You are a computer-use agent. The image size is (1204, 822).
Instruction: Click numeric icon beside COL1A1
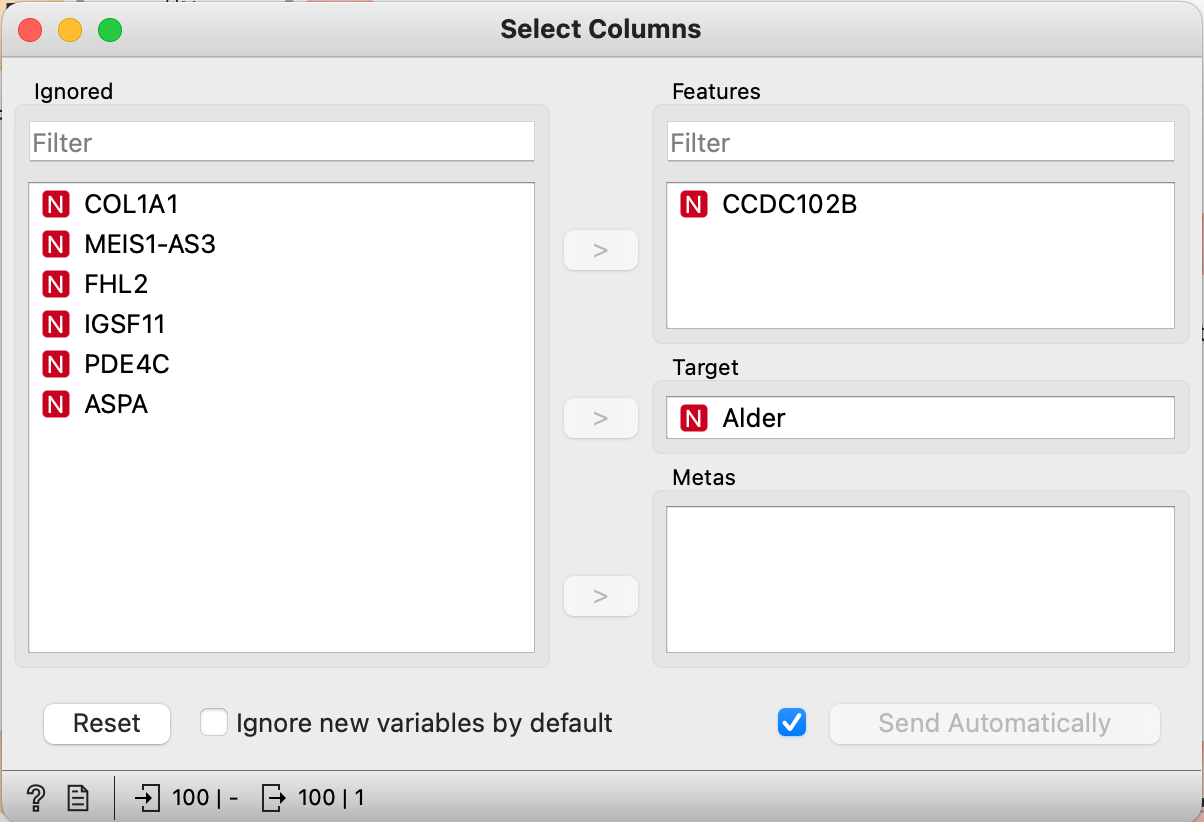pos(56,204)
